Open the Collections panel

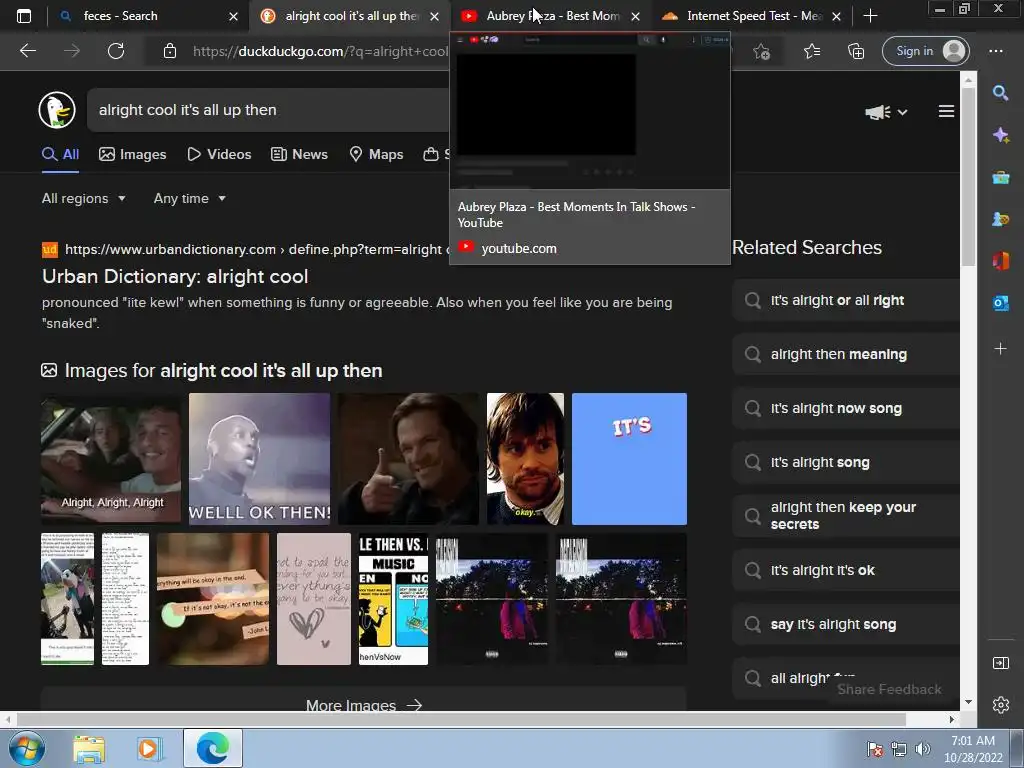(x=856, y=51)
